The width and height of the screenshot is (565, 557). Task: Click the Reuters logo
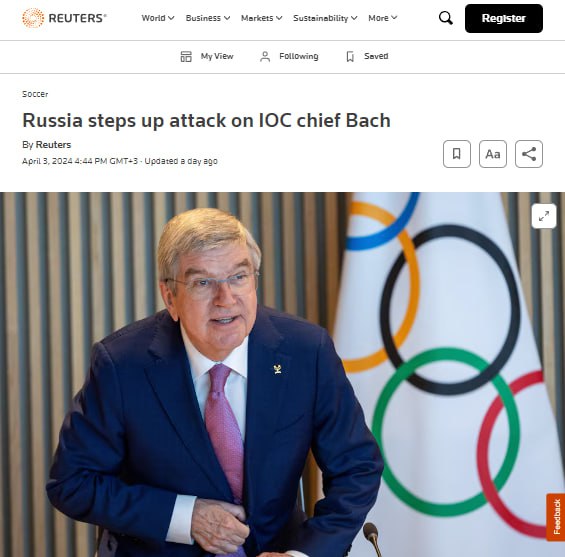pyautogui.click(x=64, y=18)
